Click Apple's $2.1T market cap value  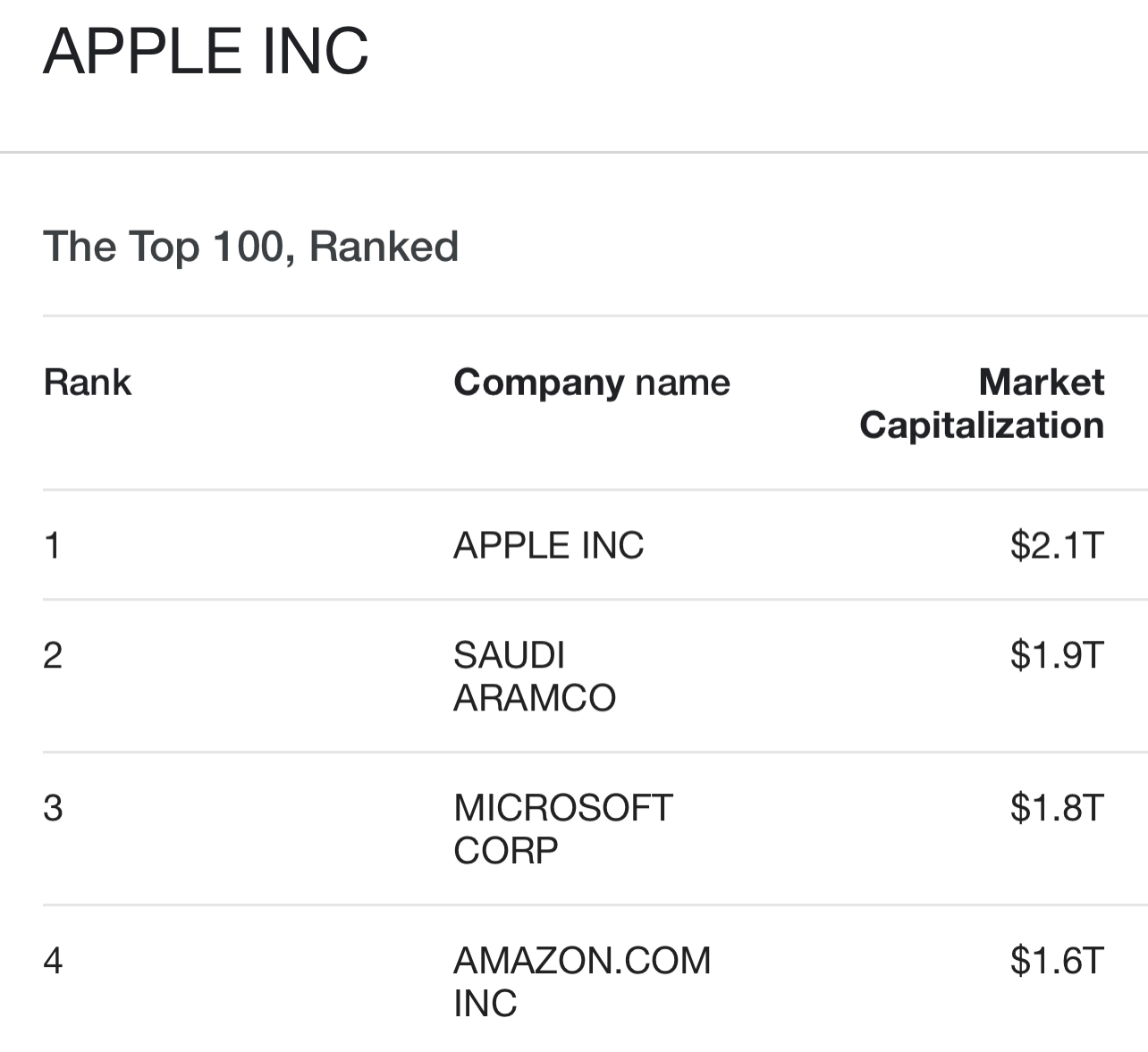click(x=1056, y=545)
